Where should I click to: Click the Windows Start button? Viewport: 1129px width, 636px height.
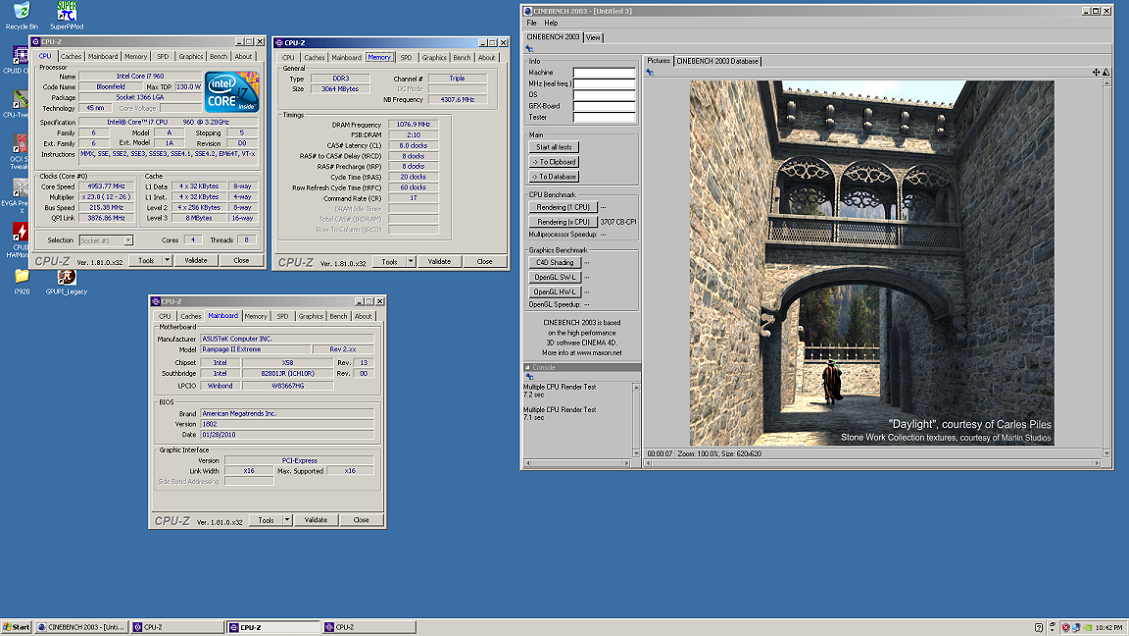pos(17,627)
